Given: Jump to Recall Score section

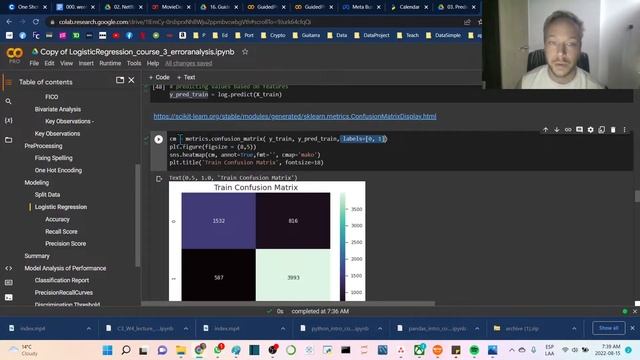Looking at the screenshot, I should [x=61, y=231].
